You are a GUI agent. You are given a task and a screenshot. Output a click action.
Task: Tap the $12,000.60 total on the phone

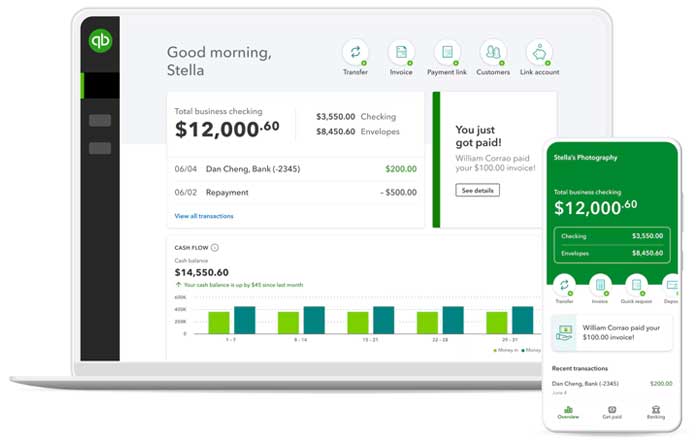(596, 208)
